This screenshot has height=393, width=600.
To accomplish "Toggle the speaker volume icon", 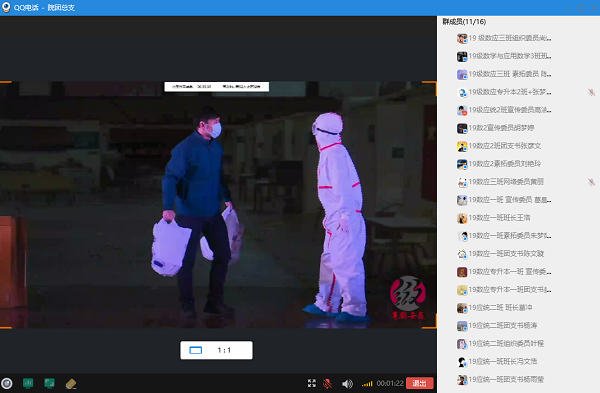I will click(x=347, y=383).
